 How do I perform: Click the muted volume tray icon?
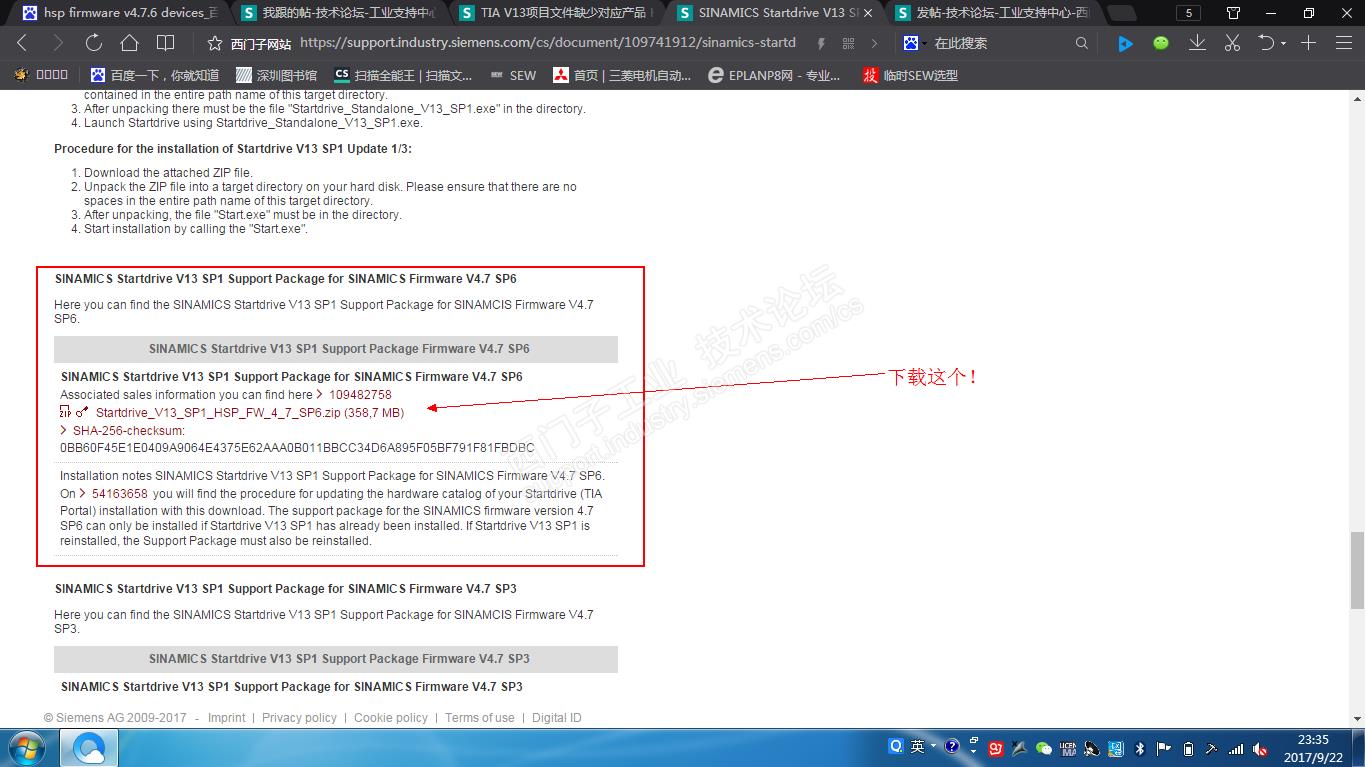[x=1260, y=748]
